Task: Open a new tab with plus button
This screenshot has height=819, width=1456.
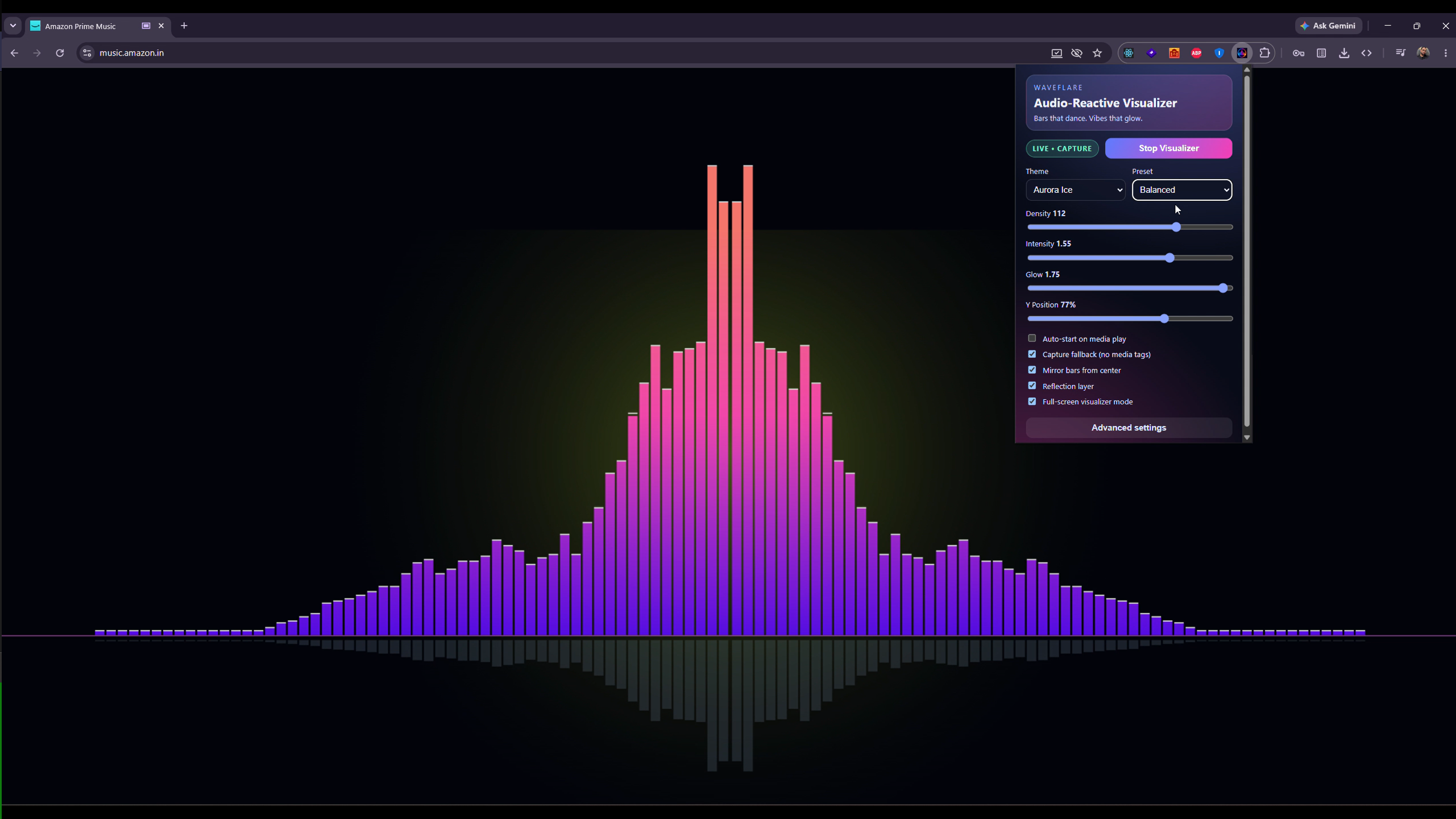Action: point(184,26)
